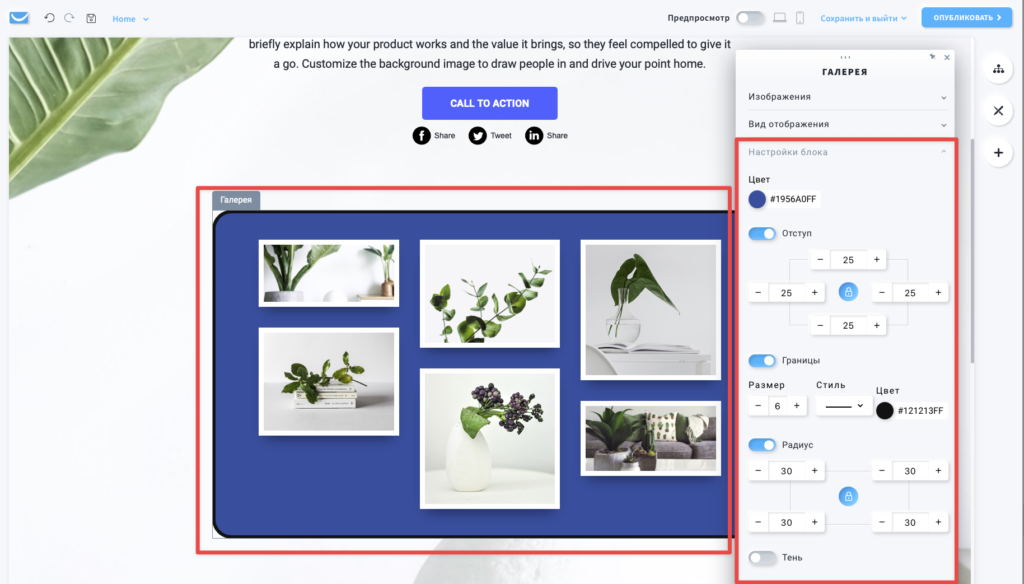
Task: Redo the last action
Action: pos(69,18)
